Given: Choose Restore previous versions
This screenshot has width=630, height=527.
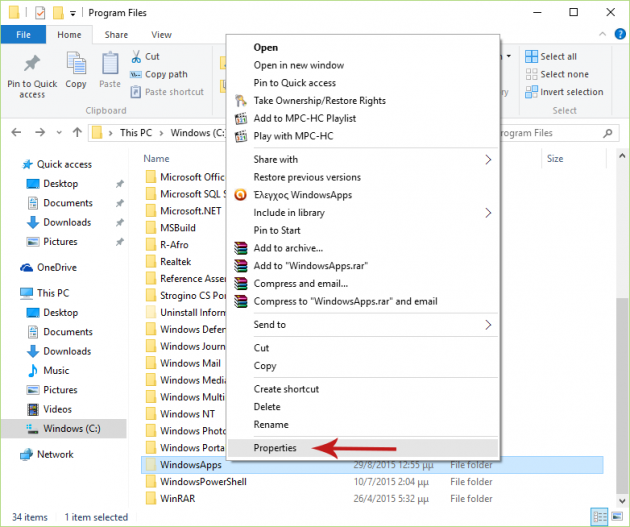Looking at the screenshot, I should pos(364,177).
